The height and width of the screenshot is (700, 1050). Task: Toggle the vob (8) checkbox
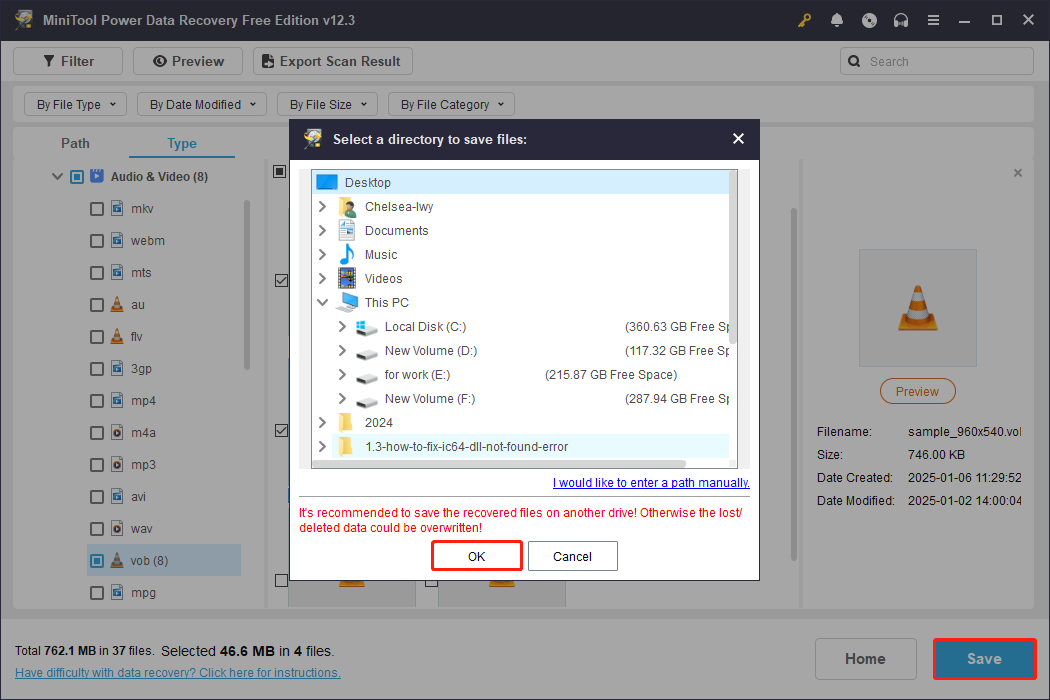pyautogui.click(x=97, y=561)
